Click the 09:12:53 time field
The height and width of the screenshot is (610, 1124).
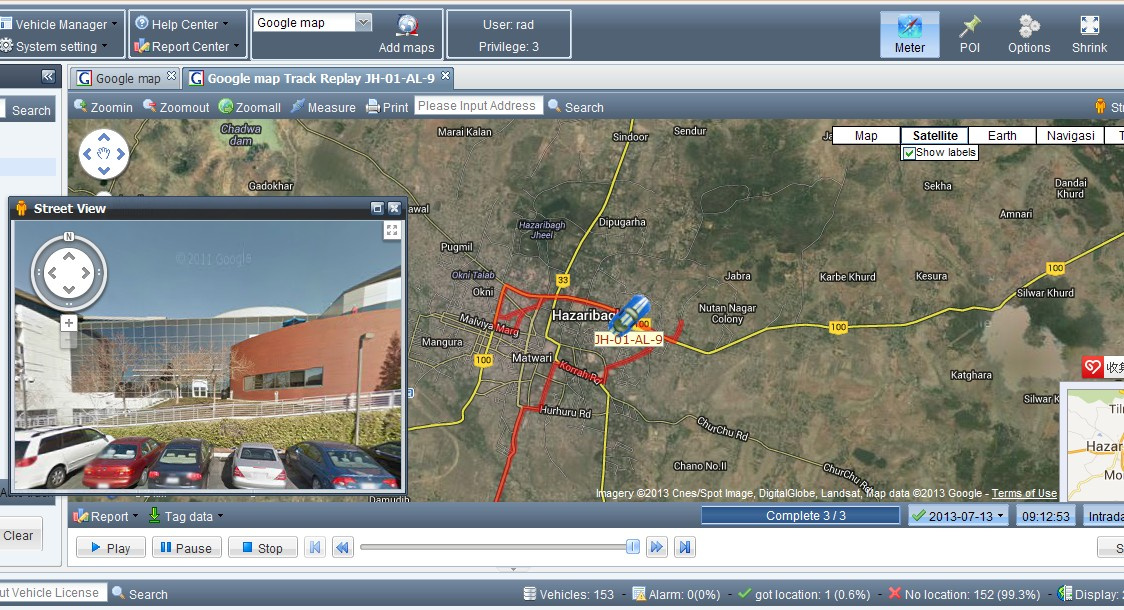click(x=1045, y=516)
